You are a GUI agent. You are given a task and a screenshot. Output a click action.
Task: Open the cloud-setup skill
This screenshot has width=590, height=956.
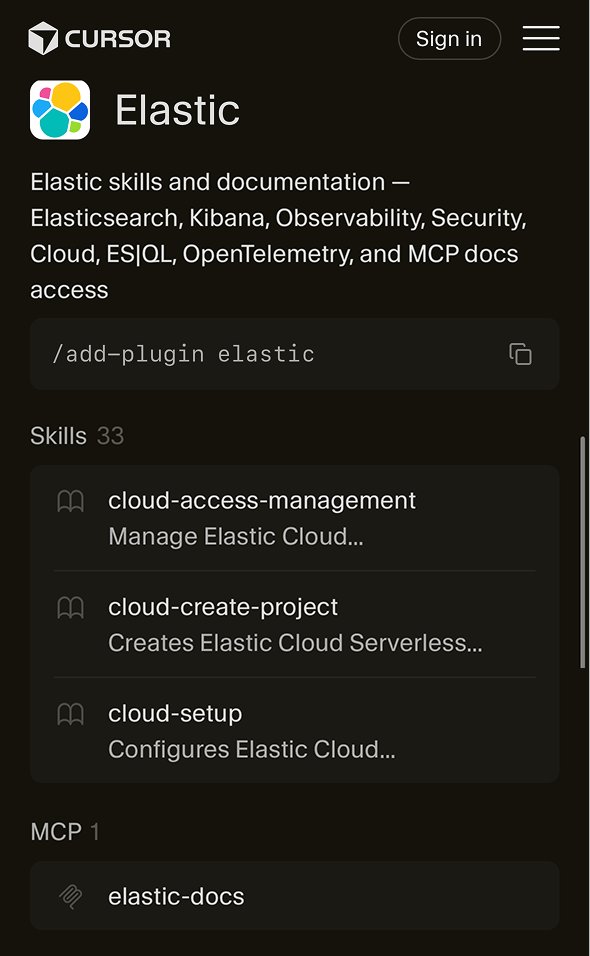pos(294,730)
